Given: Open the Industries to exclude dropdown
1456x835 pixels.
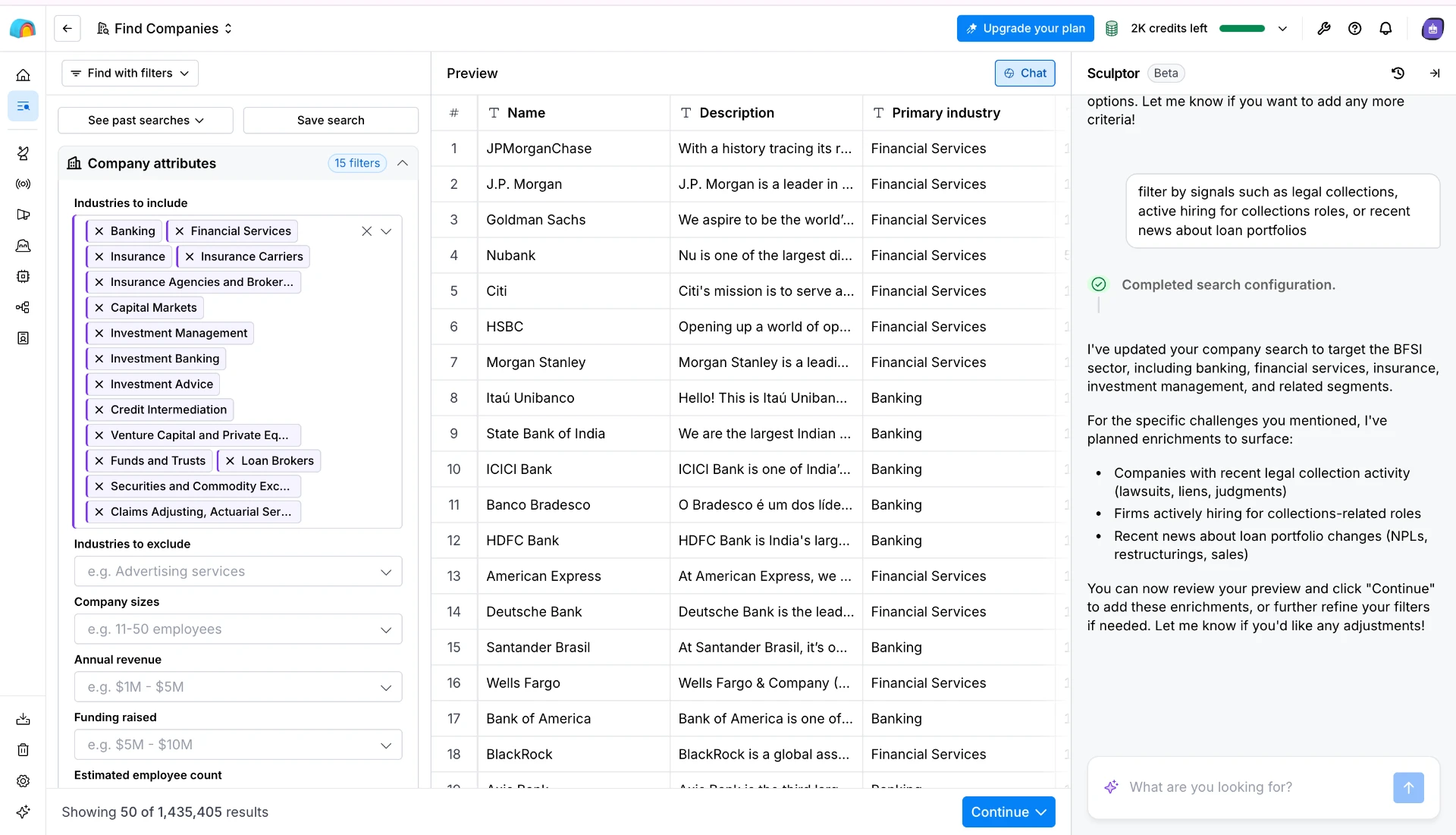Looking at the screenshot, I should tap(238, 572).
